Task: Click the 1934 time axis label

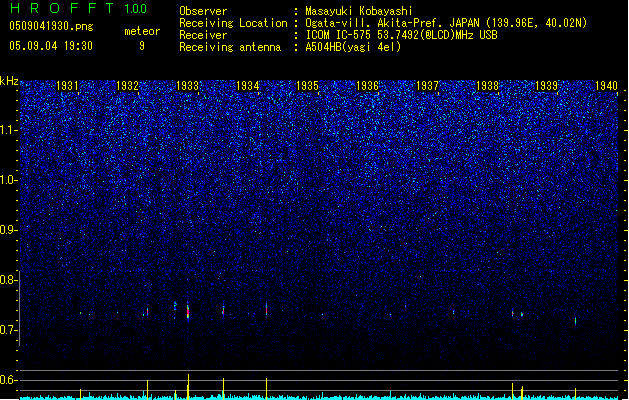Action: [248, 85]
